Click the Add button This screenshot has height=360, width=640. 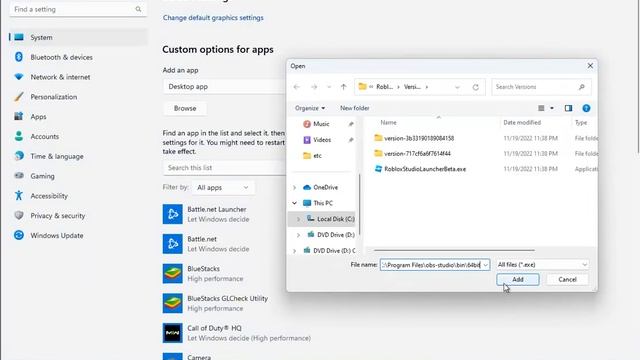[x=518, y=280]
